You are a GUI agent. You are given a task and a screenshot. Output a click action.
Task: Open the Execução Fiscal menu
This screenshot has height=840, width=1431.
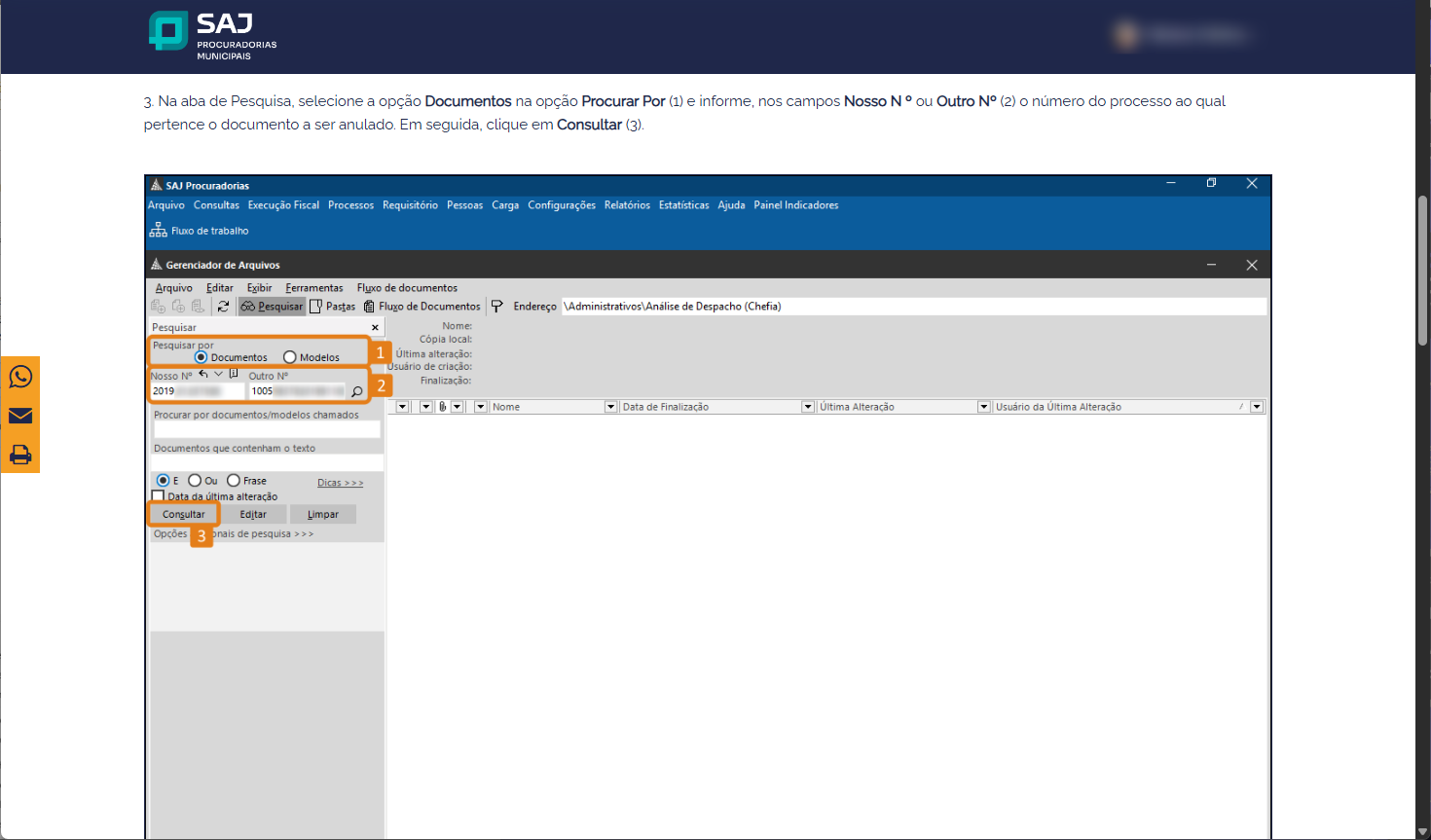(x=283, y=205)
